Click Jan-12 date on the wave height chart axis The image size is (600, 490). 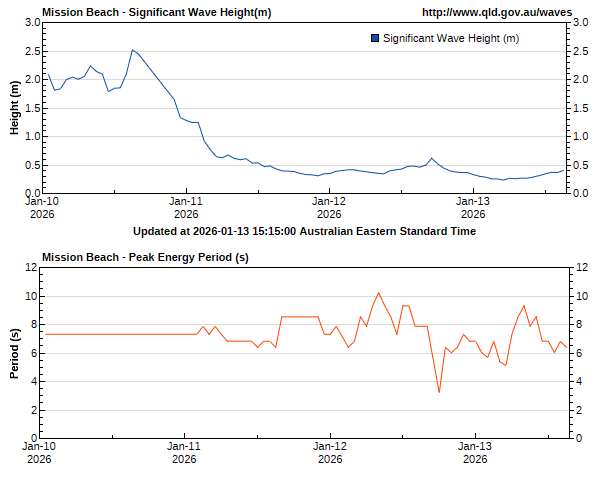[x=330, y=207]
